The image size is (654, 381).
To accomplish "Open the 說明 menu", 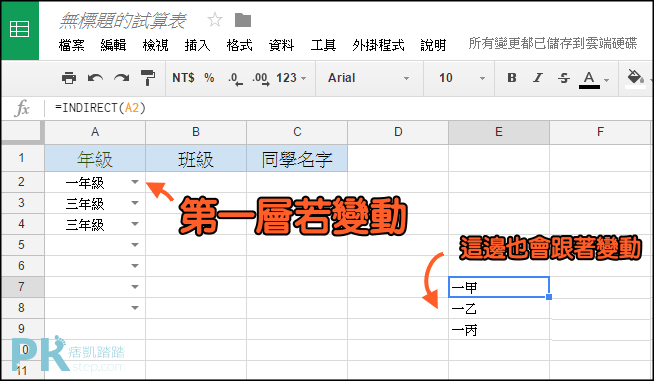I will 433,45.
